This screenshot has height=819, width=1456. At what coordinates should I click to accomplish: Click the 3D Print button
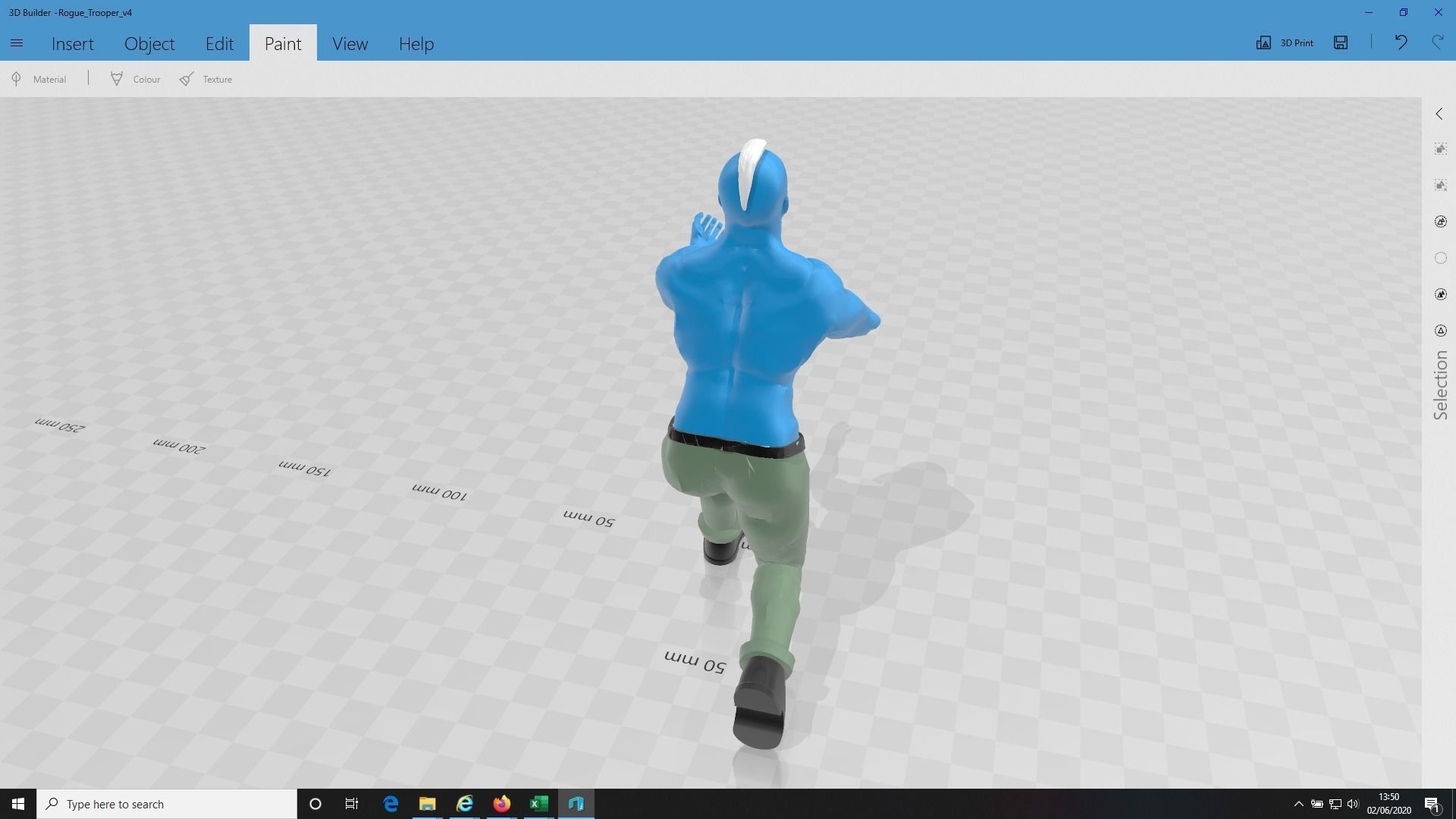click(x=1285, y=43)
